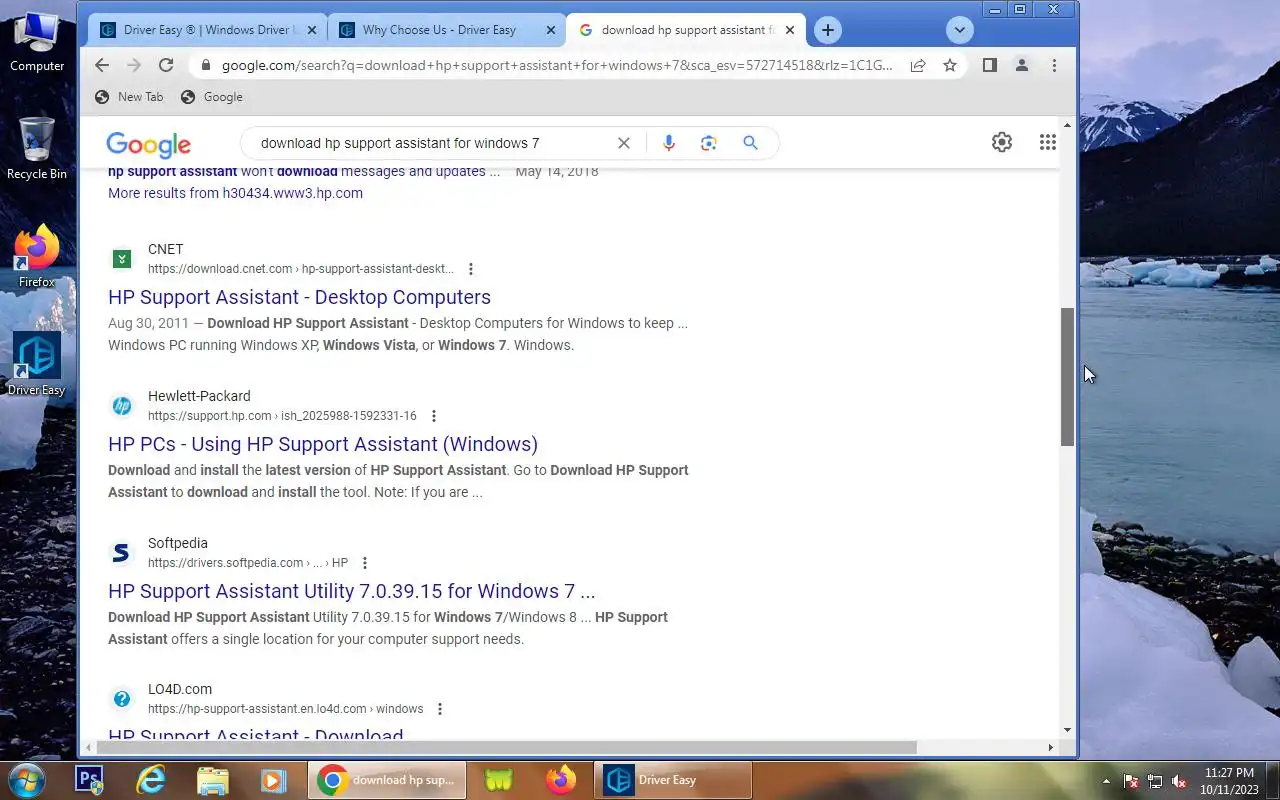Clear the Google search query
1280x800 pixels.
[x=623, y=143]
